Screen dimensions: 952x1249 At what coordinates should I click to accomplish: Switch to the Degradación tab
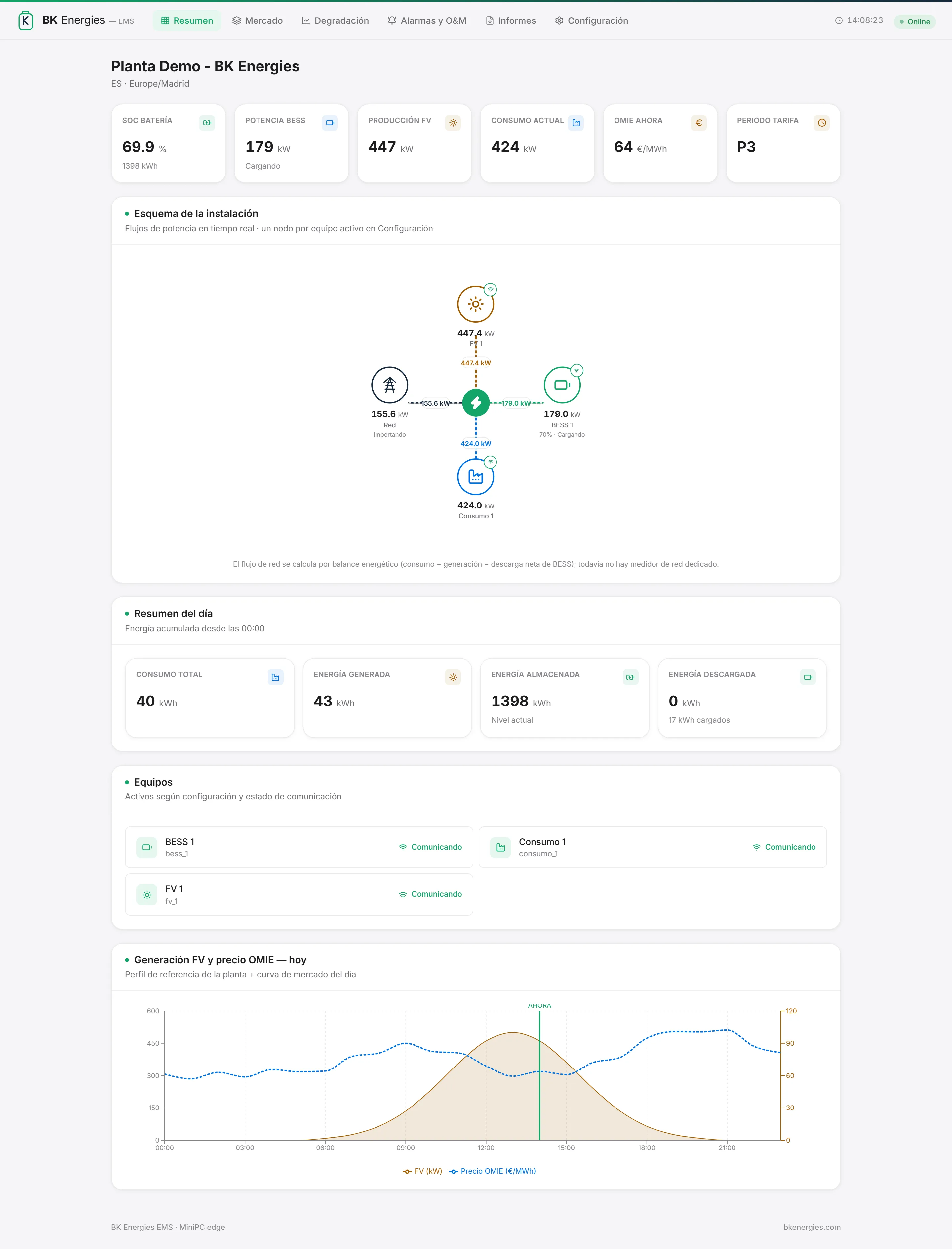pos(335,20)
